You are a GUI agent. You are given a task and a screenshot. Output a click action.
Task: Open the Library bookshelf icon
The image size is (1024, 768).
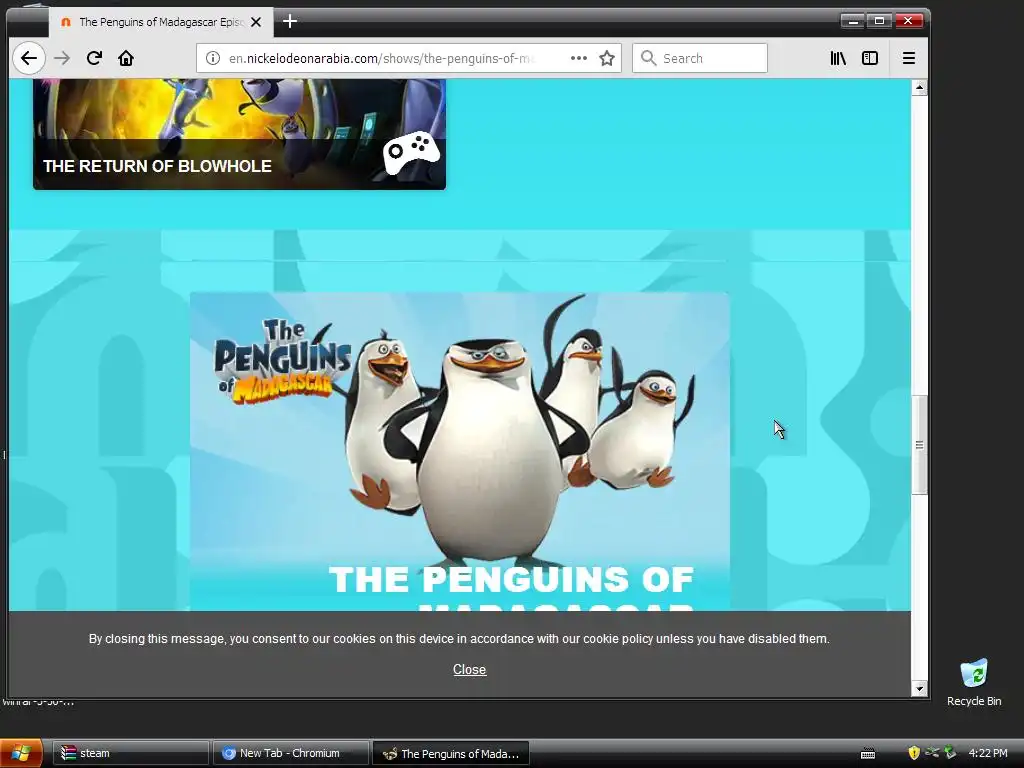[839, 58]
